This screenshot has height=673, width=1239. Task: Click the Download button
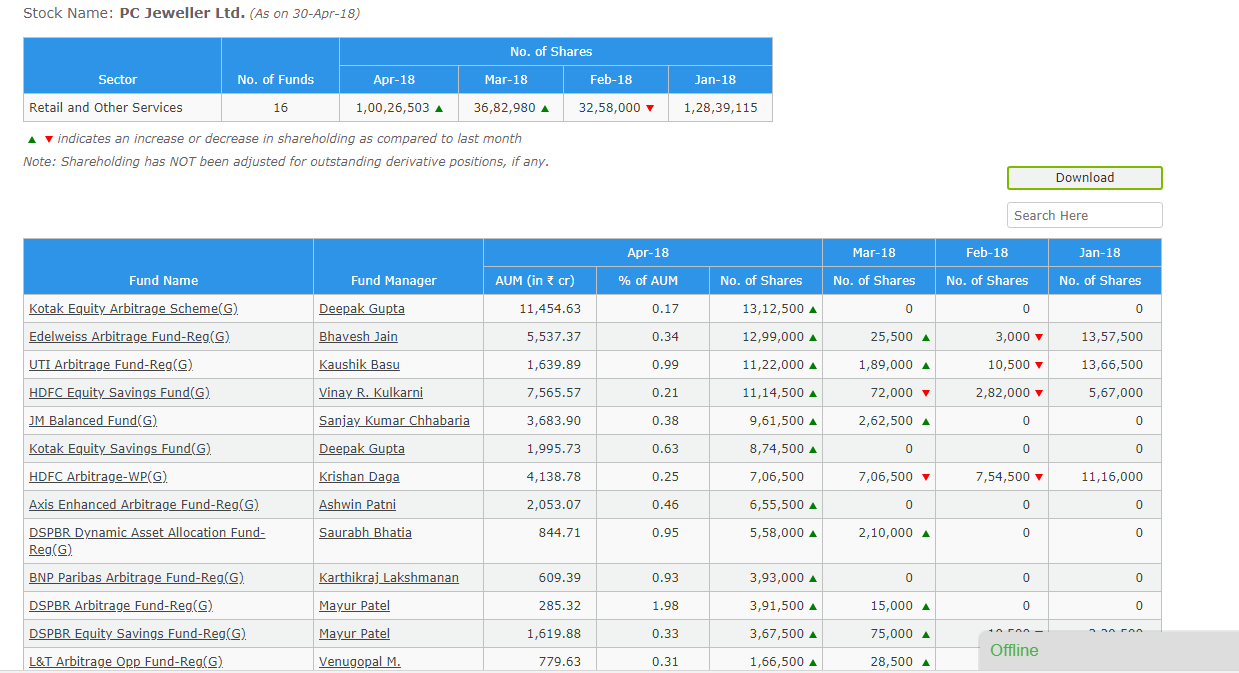pyautogui.click(x=1084, y=178)
